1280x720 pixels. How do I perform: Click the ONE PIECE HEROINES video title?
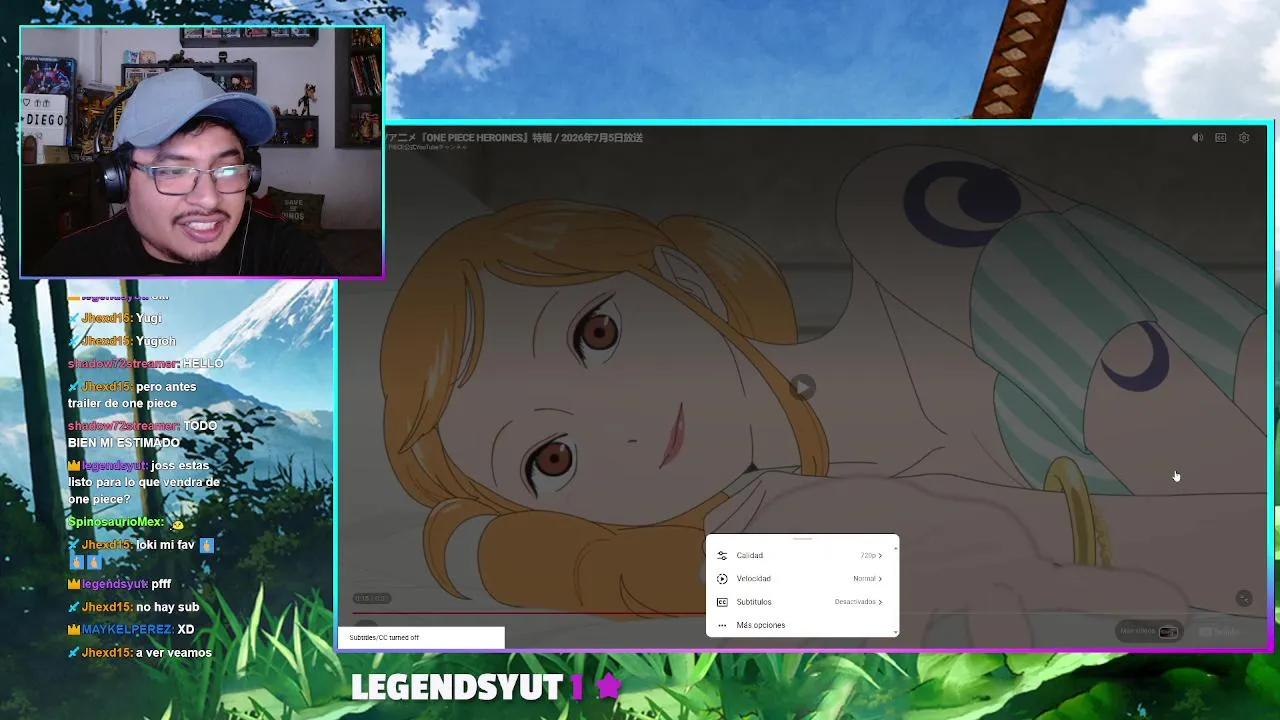pos(514,137)
